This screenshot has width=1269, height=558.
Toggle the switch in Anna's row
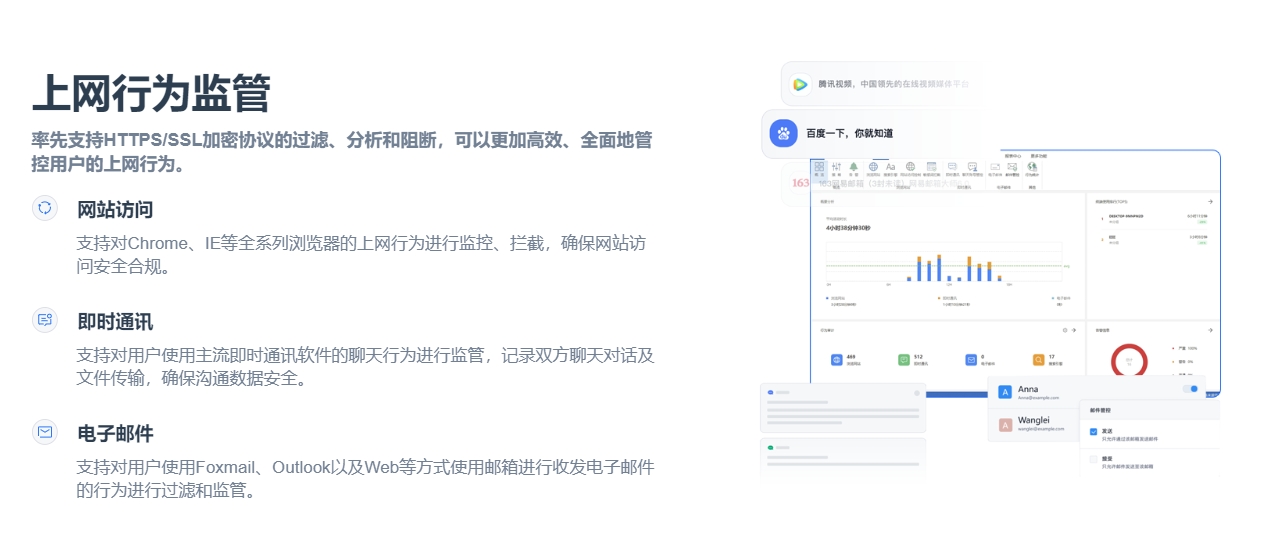point(1190,389)
